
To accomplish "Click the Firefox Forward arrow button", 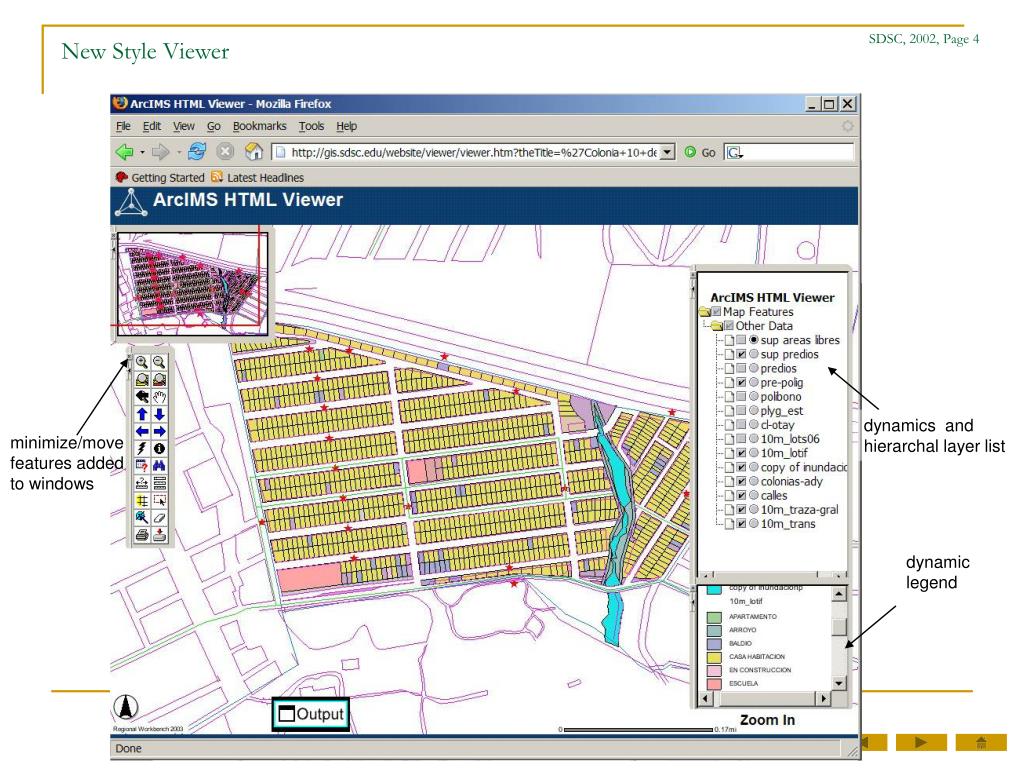I will click(x=160, y=152).
